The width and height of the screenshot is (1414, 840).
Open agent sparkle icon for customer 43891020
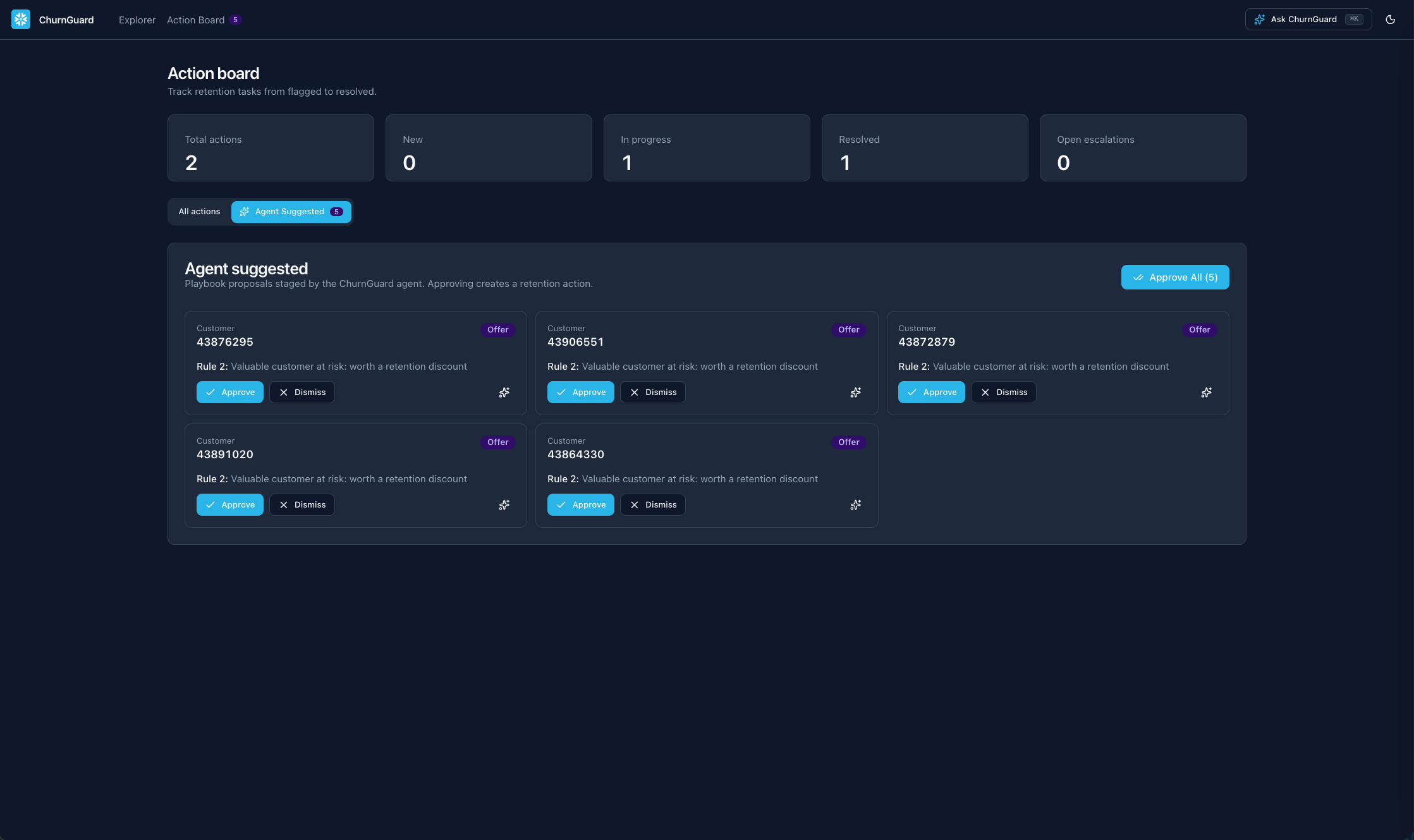[x=504, y=505]
